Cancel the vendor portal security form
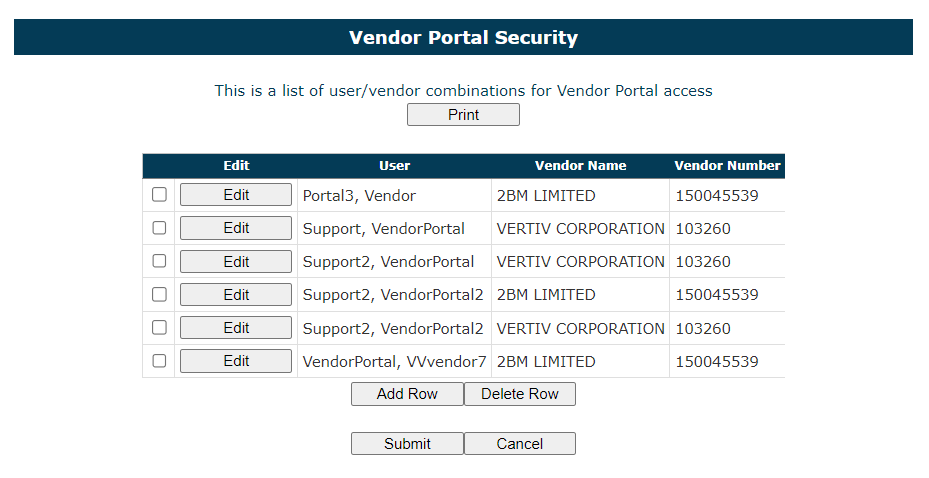The height and width of the screenshot is (478, 929). [x=520, y=444]
